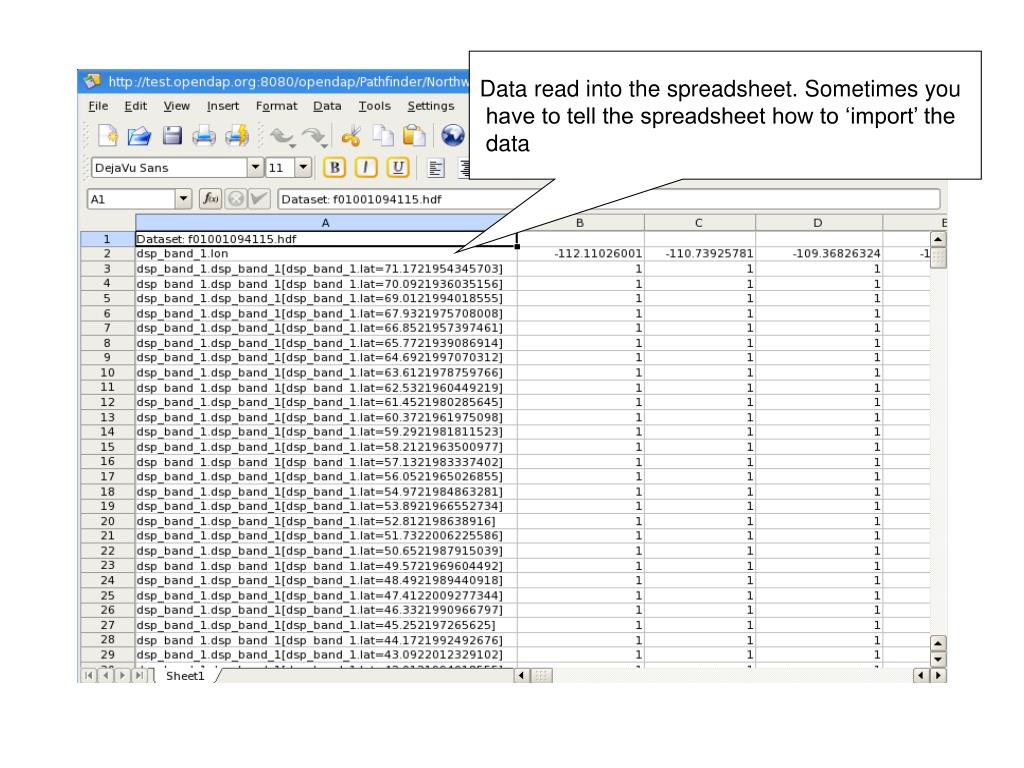The height and width of the screenshot is (768, 1024).
Task: Open the cell reference A1 dropdown
Action: pos(184,199)
